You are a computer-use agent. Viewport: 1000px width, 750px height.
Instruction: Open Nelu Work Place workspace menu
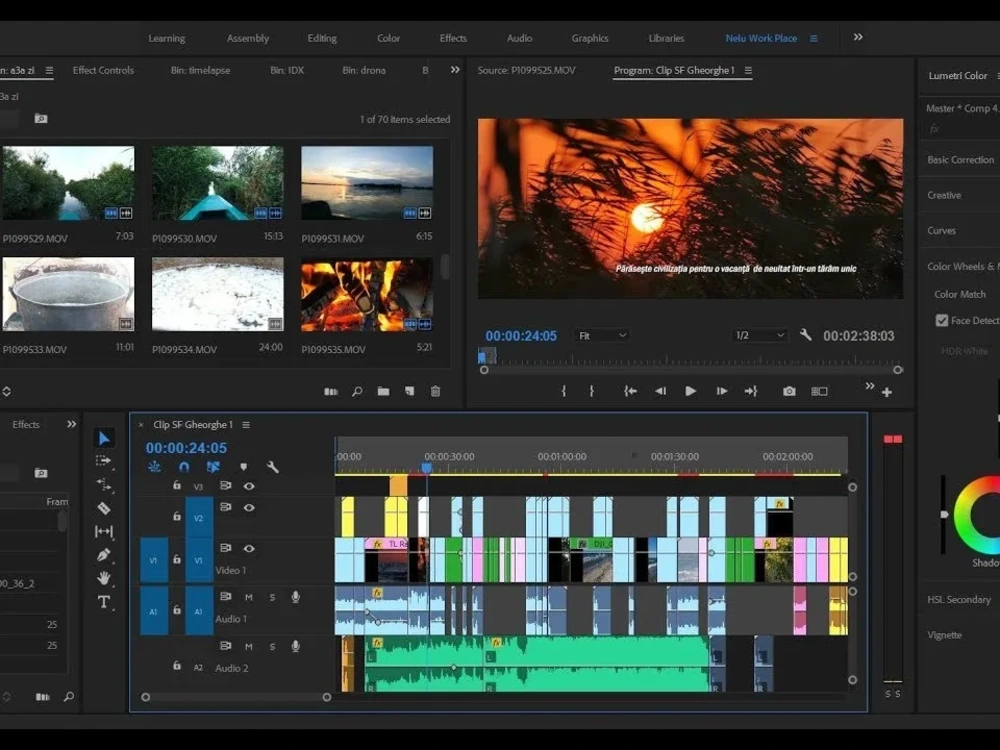coord(814,38)
